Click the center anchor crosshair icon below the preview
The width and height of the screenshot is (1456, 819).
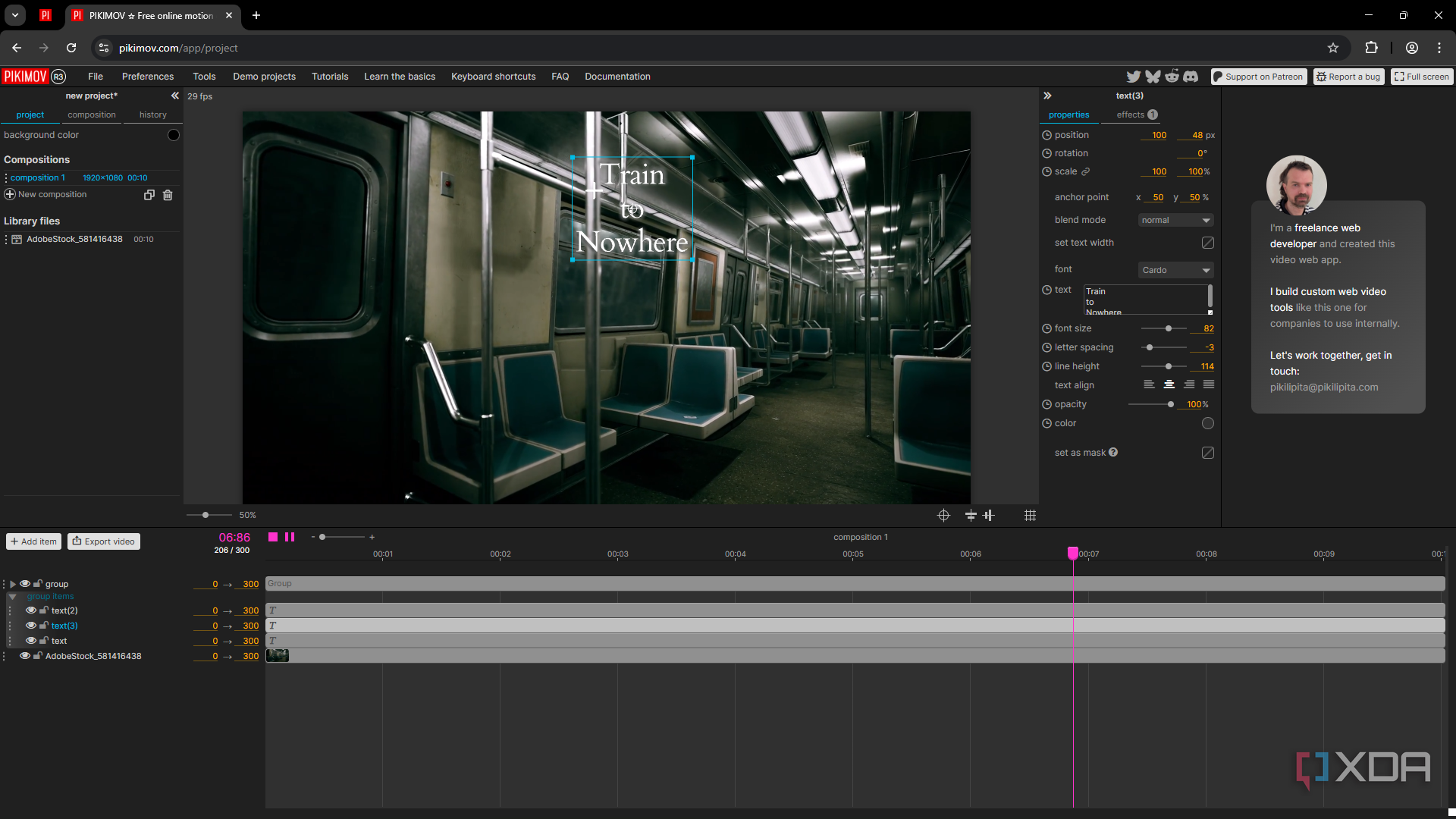pos(943,515)
